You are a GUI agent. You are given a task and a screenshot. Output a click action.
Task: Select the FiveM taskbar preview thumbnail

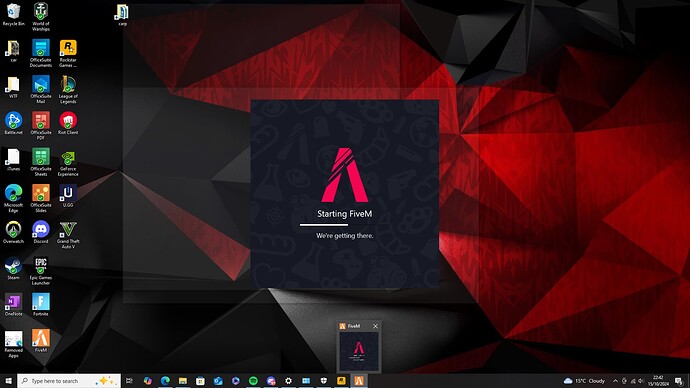359,351
